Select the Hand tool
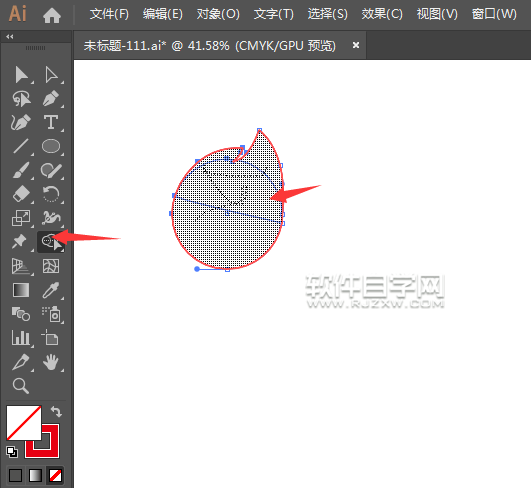The height and width of the screenshot is (488, 531). click(x=51, y=362)
